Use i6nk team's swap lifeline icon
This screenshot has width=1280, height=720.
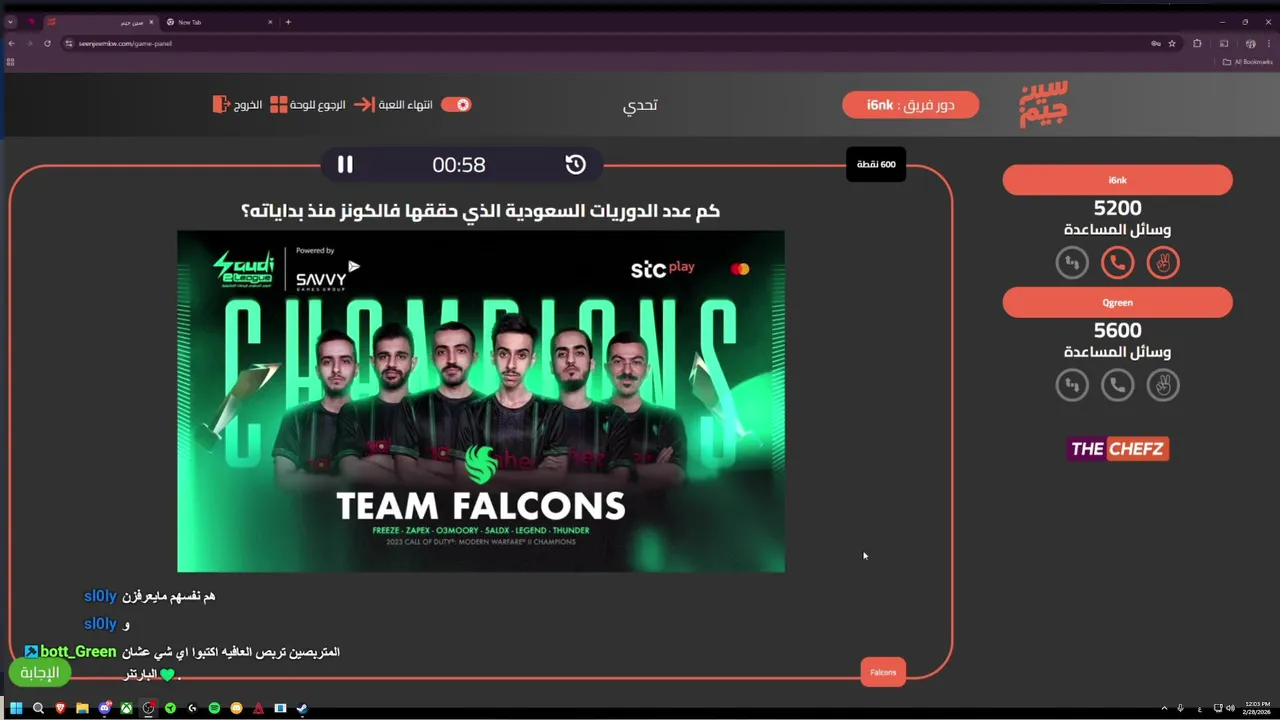coord(1072,263)
